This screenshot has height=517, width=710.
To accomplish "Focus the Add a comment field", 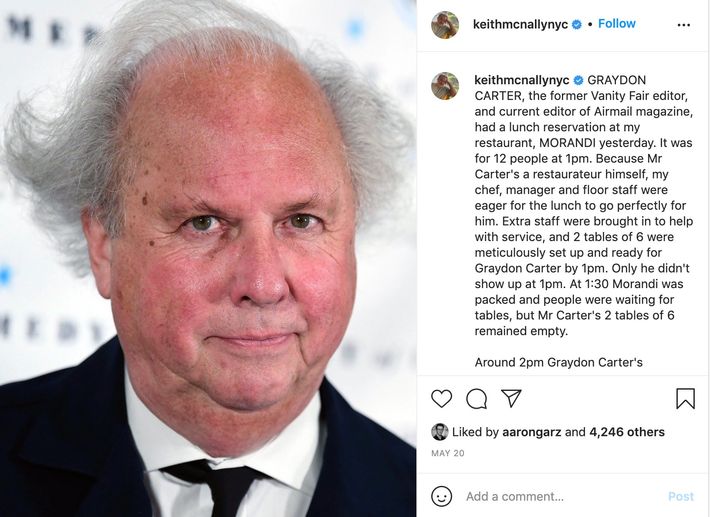I will point(561,497).
